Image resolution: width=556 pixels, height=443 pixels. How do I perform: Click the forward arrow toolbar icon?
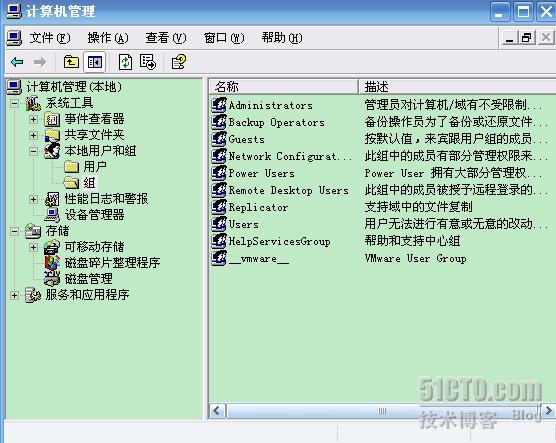(x=40, y=62)
